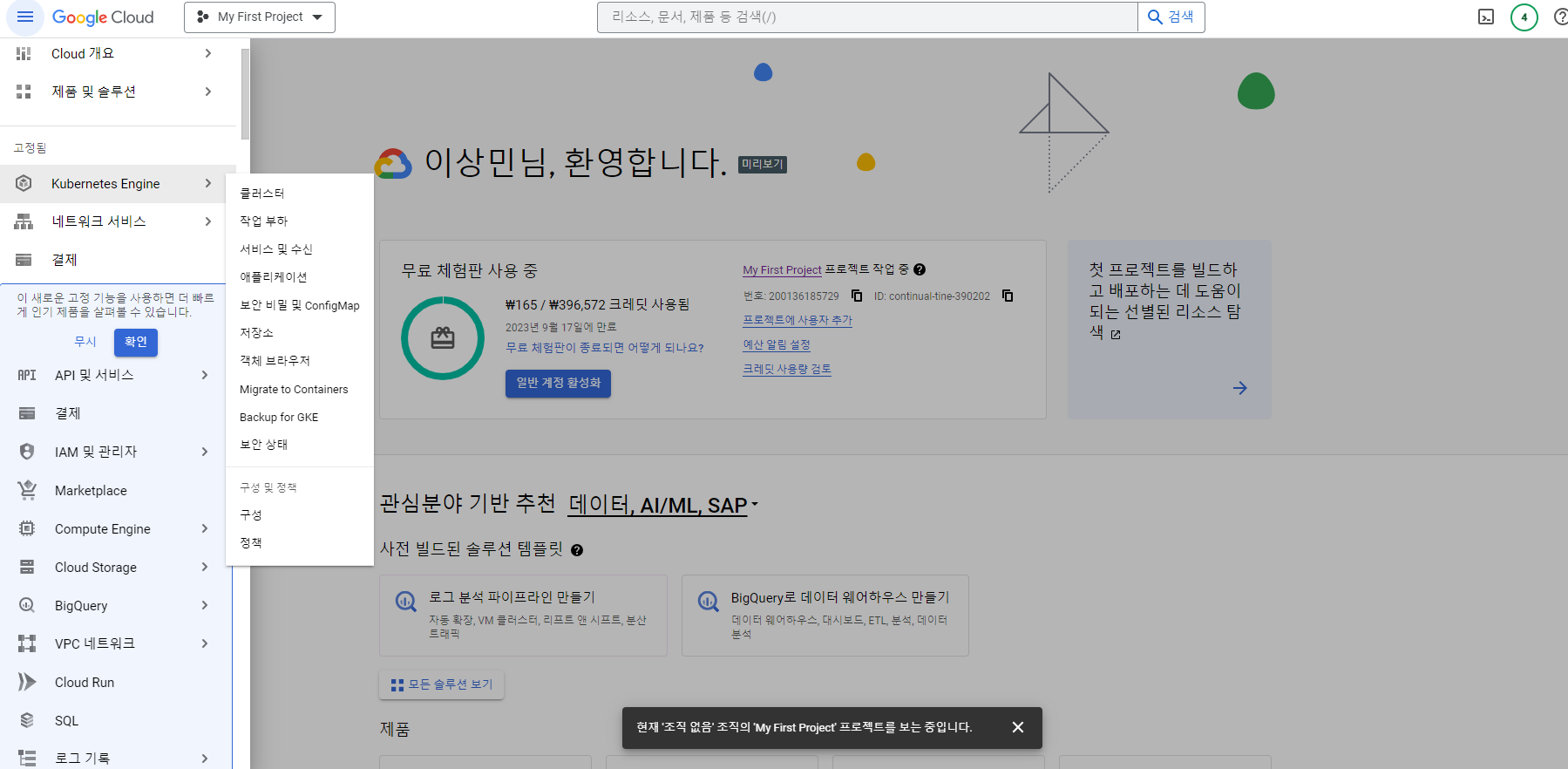Select 애플리케이션 menu entry
This screenshot has width=1568, height=769.
click(300, 277)
